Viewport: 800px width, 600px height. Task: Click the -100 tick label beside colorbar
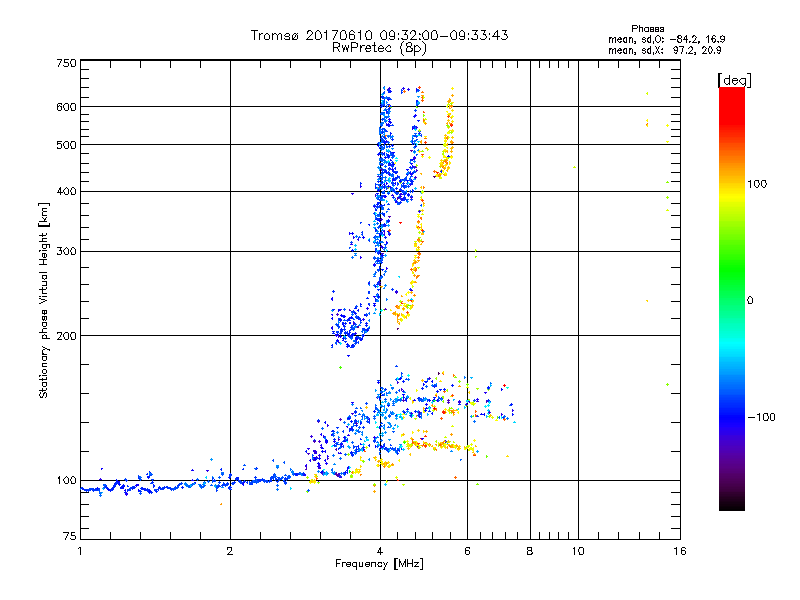point(764,416)
